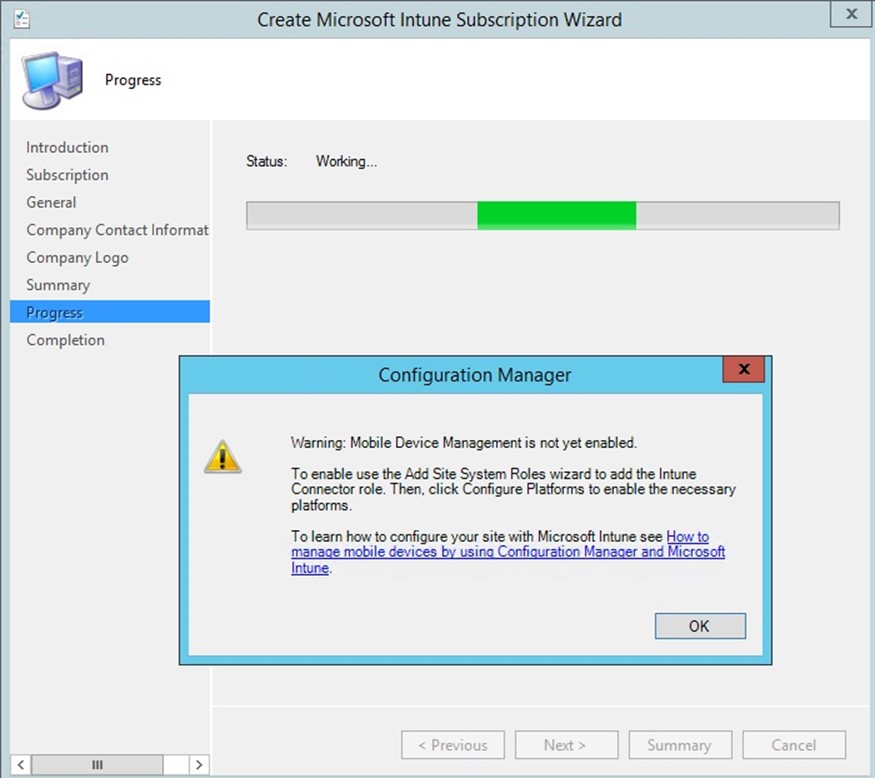Click the 'Status:' label

tap(267, 161)
